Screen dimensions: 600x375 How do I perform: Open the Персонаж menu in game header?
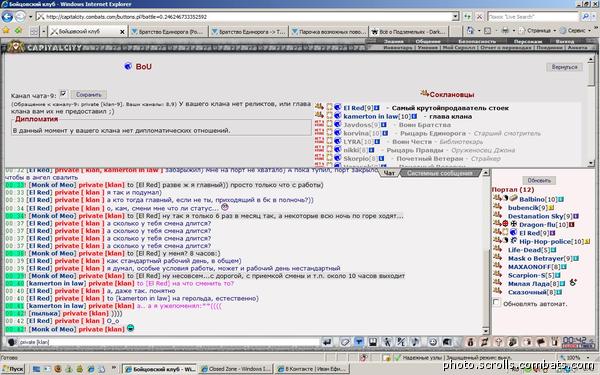click(528, 41)
